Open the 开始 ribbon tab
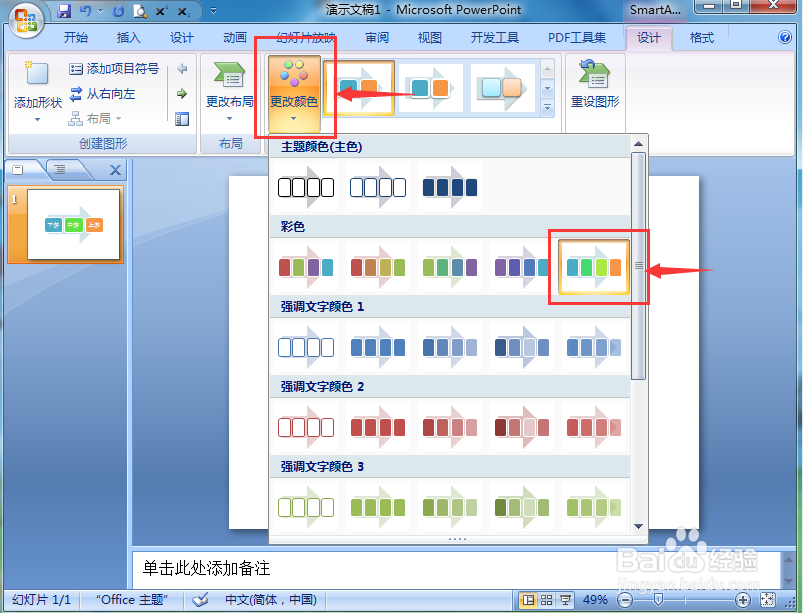This screenshot has height=613, width=803. [x=76, y=37]
